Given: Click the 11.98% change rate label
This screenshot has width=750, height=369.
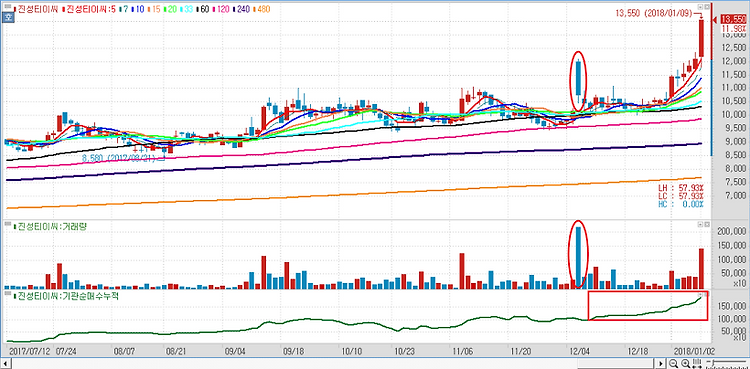Looking at the screenshot, I should (734, 28).
